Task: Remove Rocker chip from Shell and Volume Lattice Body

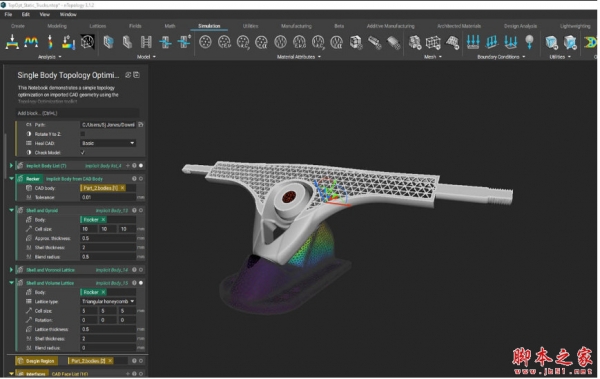Action: click(x=103, y=292)
